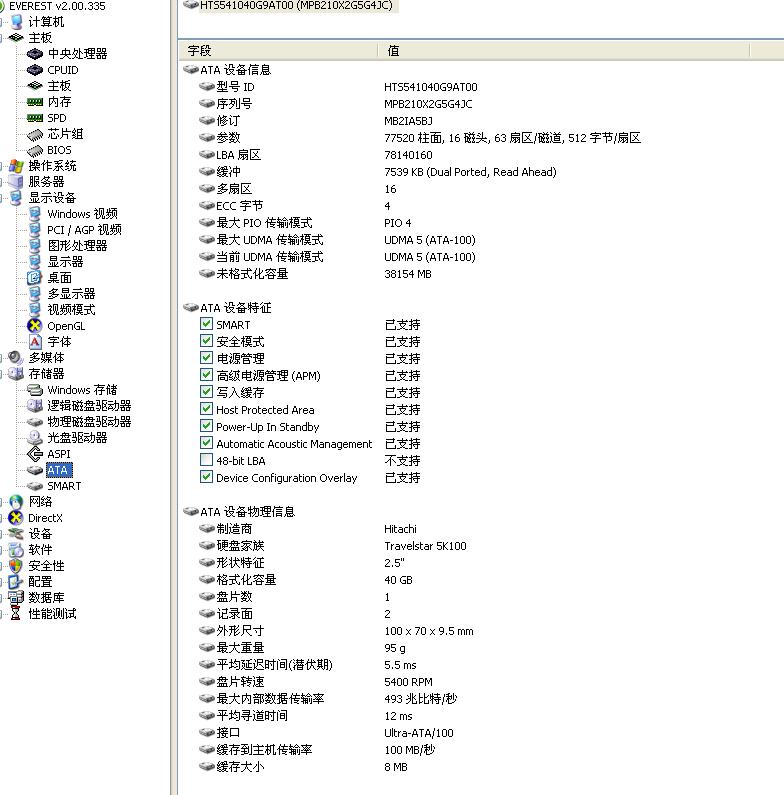Select the 安全性 shield icon
The width and height of the screenshot is (784, 795).
tap(16, 566)
